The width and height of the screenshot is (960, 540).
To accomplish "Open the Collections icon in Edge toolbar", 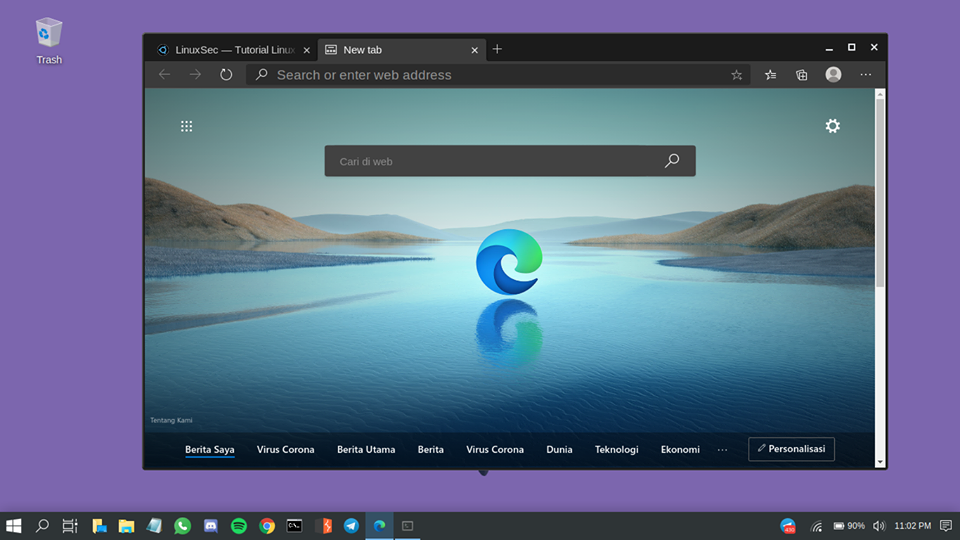I will (x=801, y=75).
